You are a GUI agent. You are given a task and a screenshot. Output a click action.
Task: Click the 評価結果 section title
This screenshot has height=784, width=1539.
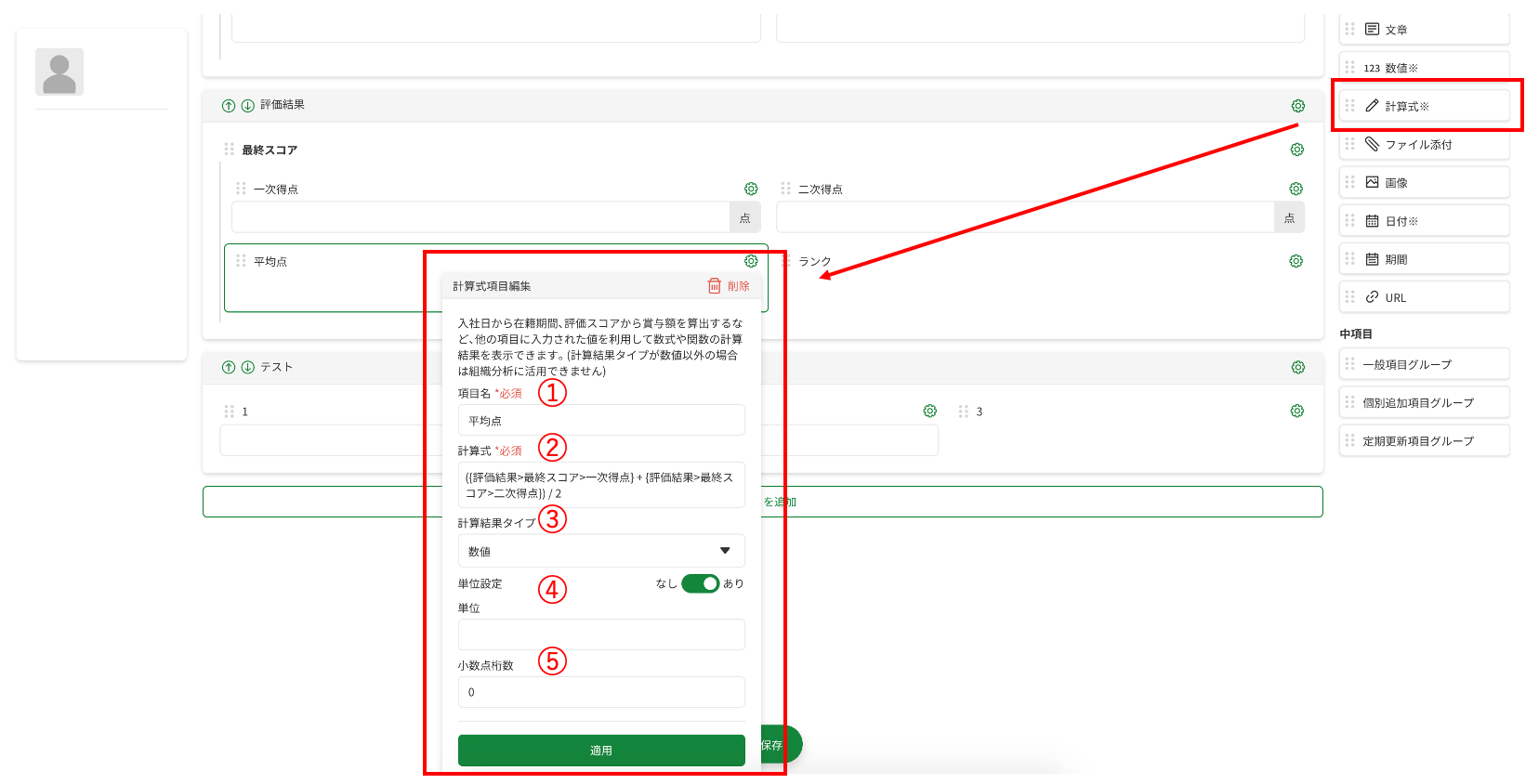pos(283,105)
